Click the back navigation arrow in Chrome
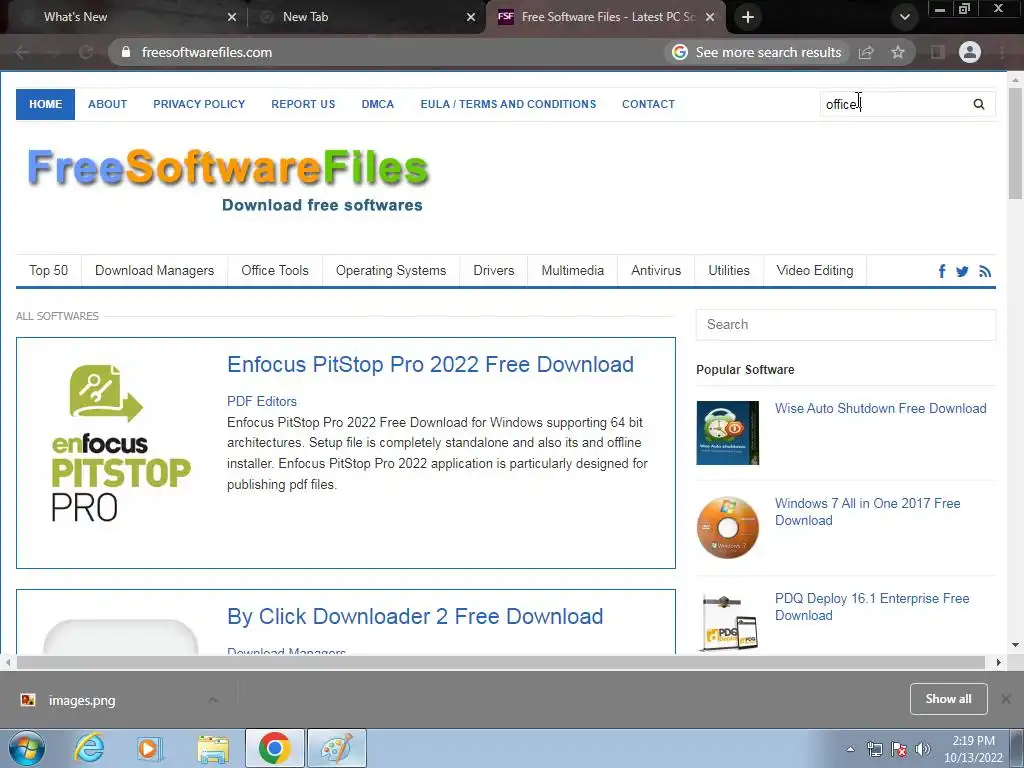The image size is (1024, 768). pos(22,52)
